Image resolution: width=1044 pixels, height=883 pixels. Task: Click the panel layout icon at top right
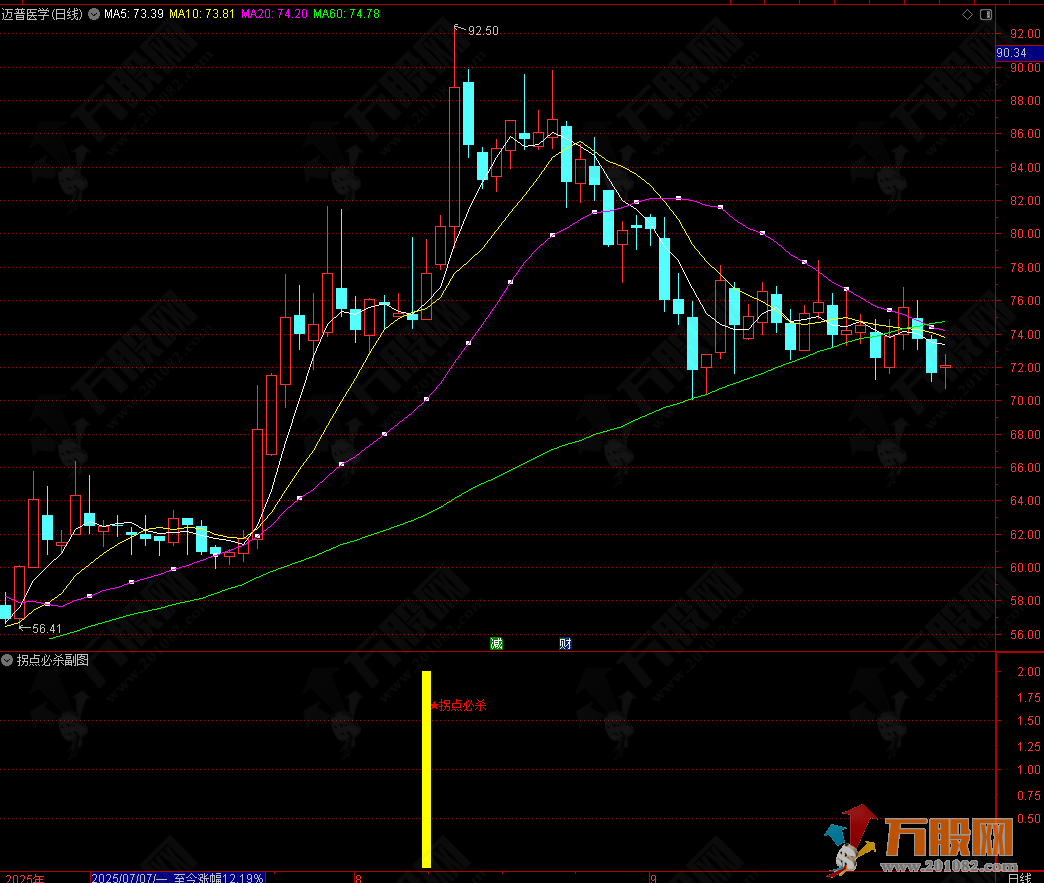[985, 15]
